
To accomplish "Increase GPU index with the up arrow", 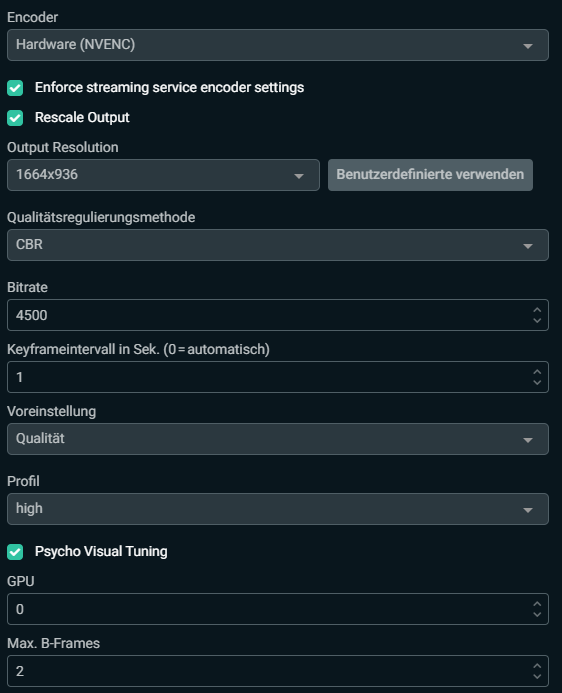I will tap(537, 604).
